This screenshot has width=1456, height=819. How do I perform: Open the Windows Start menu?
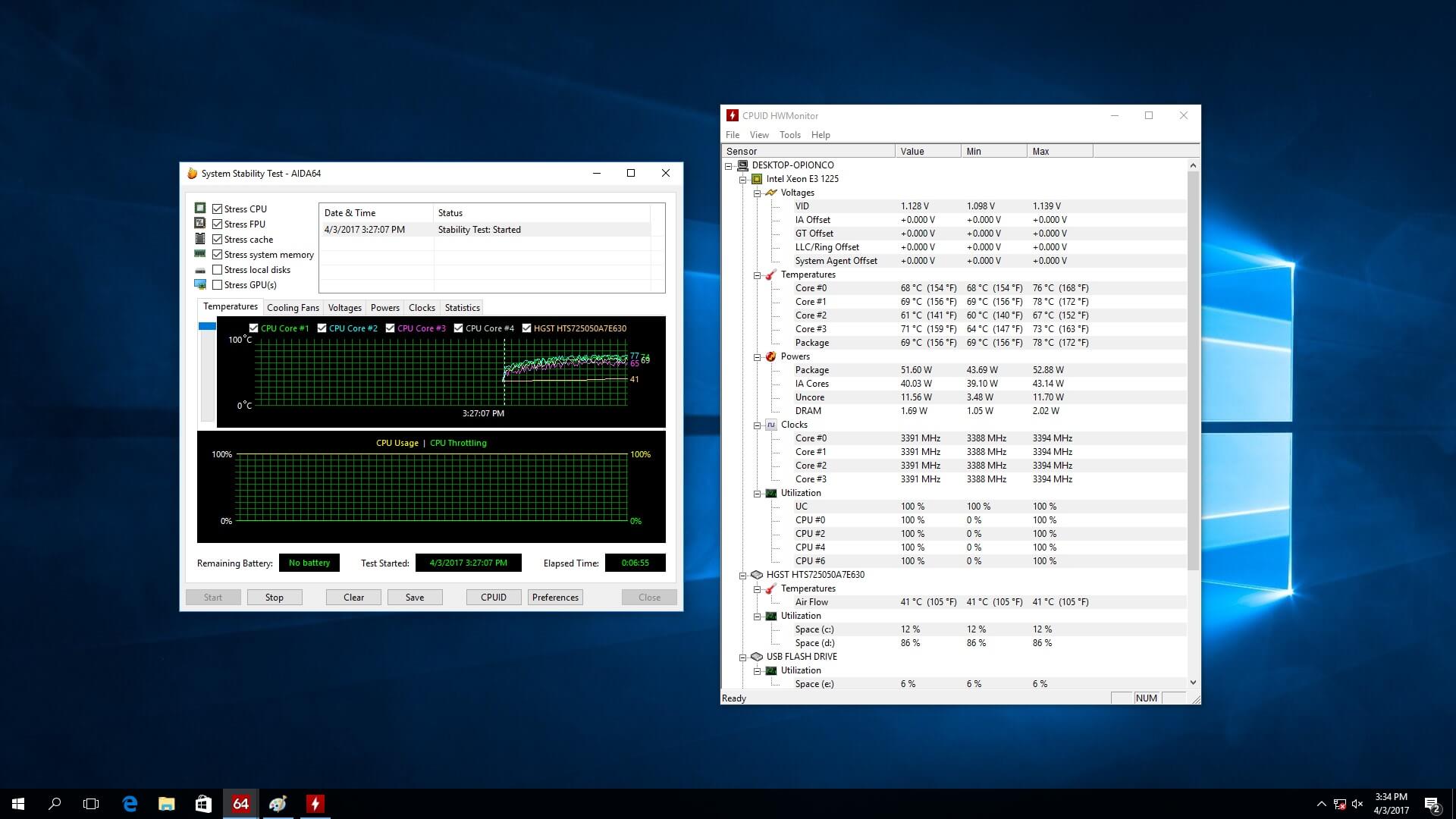18,804
